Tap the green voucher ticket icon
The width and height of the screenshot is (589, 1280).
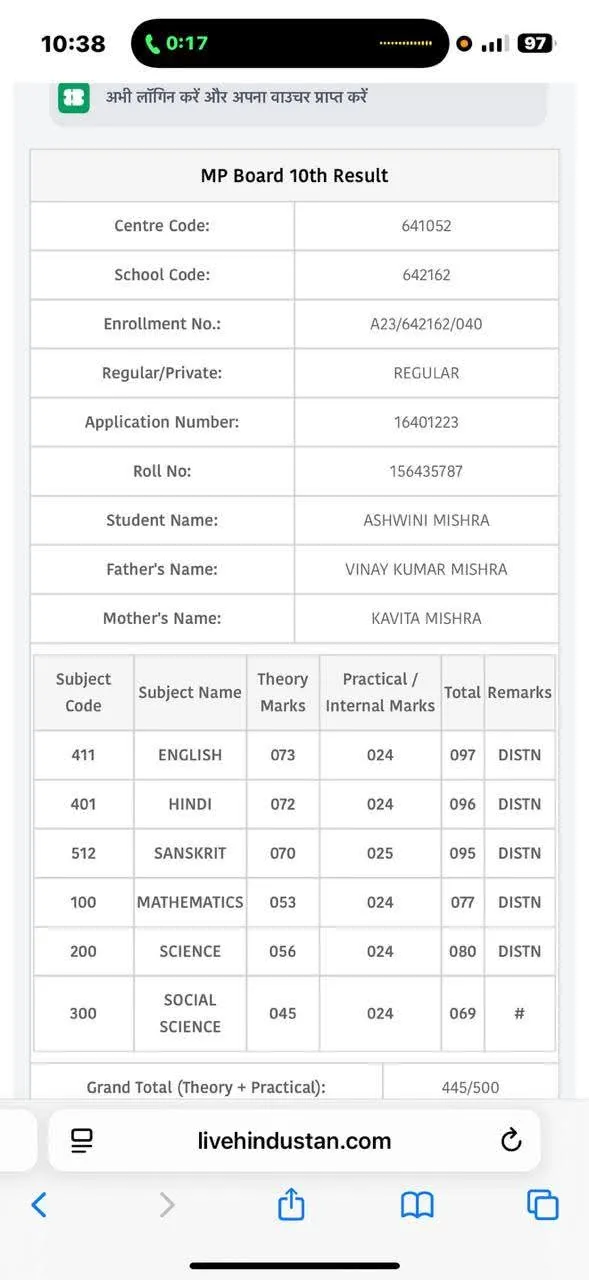pos(74,98)
